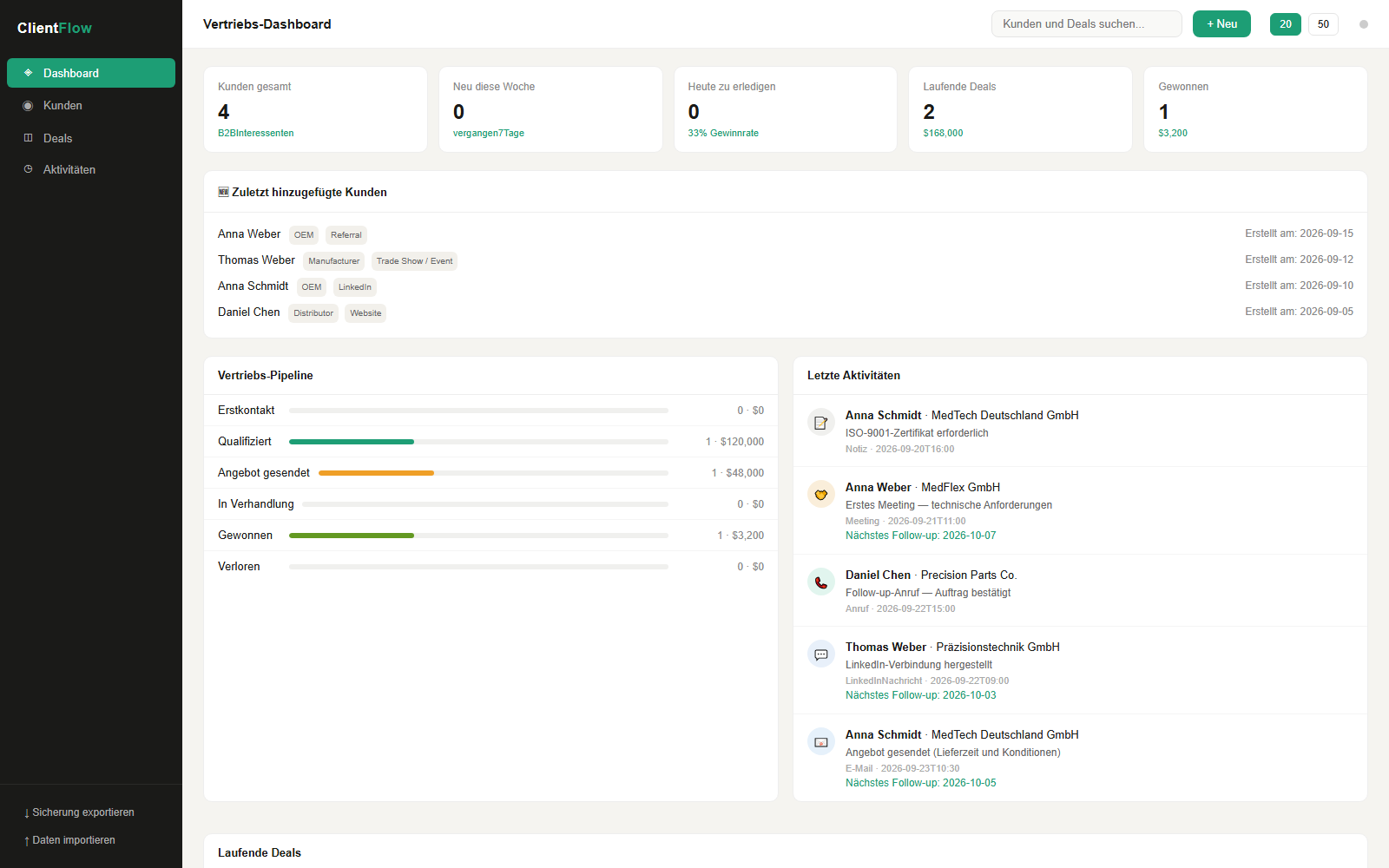Open the Gewonnen stat card showing $3,200
This screenshot has width=1389, height=868.
[x=1255, y=109]
